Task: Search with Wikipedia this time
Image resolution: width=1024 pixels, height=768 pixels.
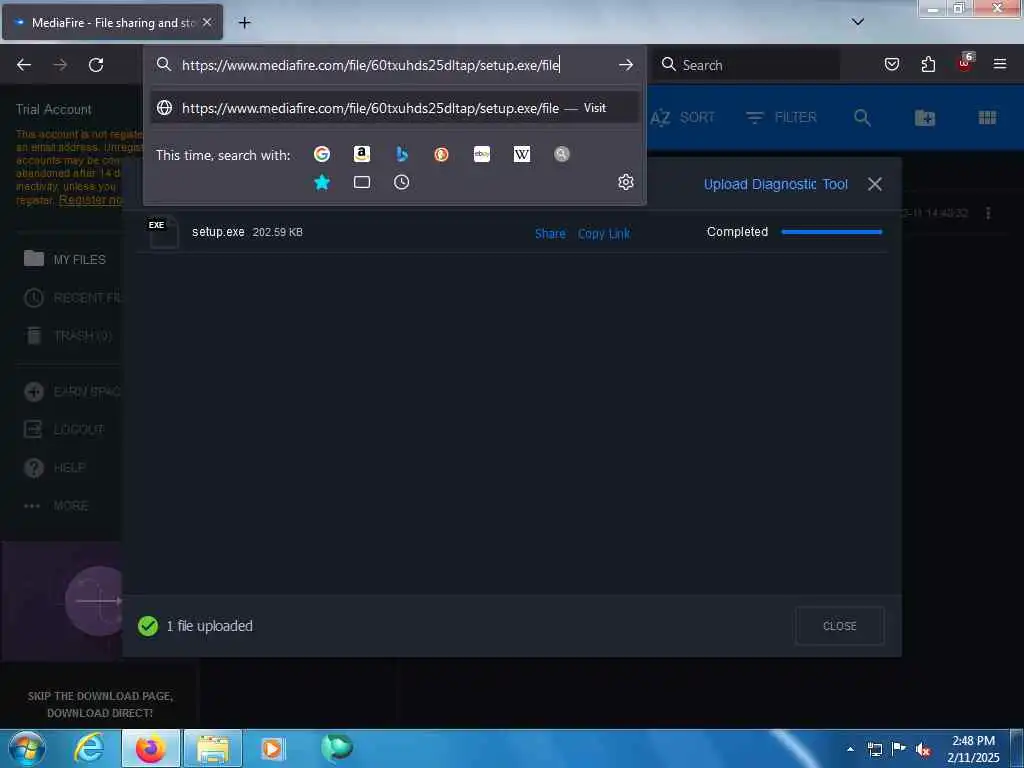Action: [522, 154]
